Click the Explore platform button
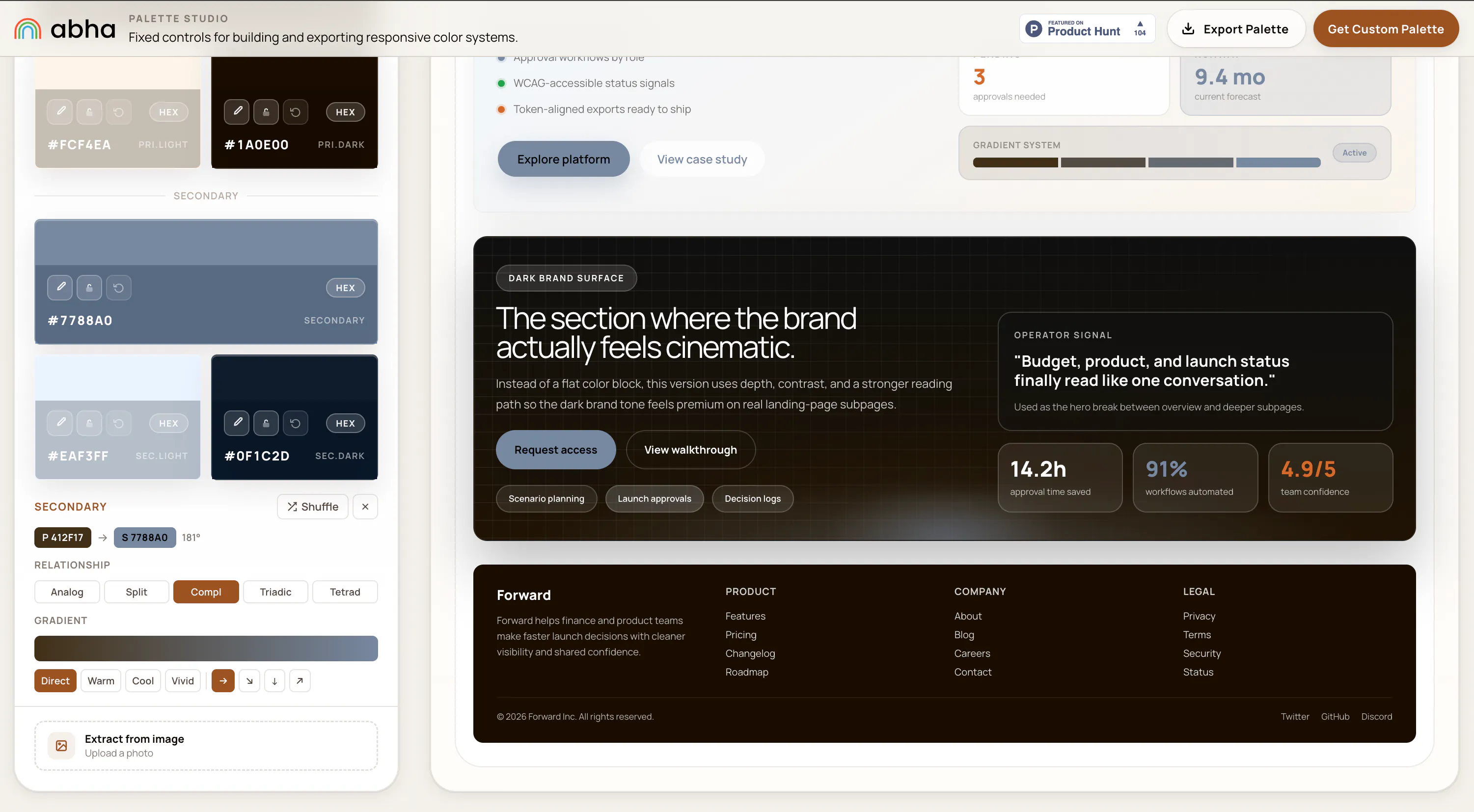 [x=564, y=159]
